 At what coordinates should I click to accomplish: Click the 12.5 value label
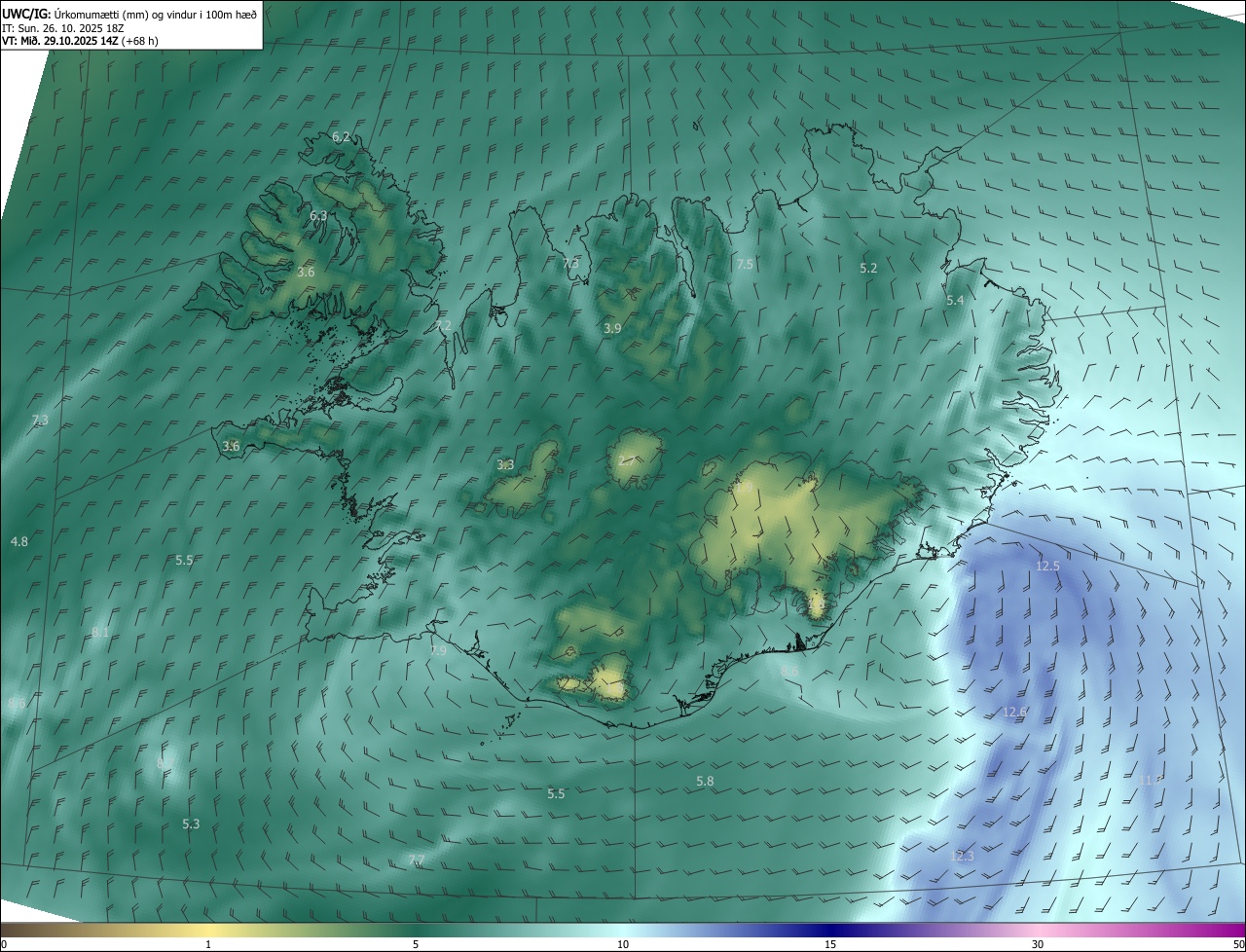point(1047,566)
